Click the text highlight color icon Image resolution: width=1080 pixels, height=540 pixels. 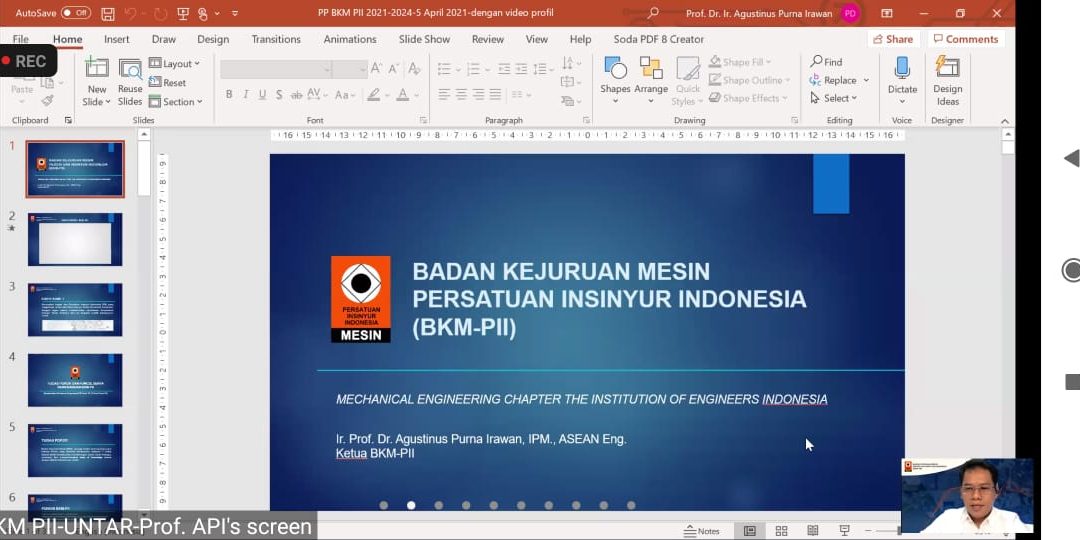point(373,94)
